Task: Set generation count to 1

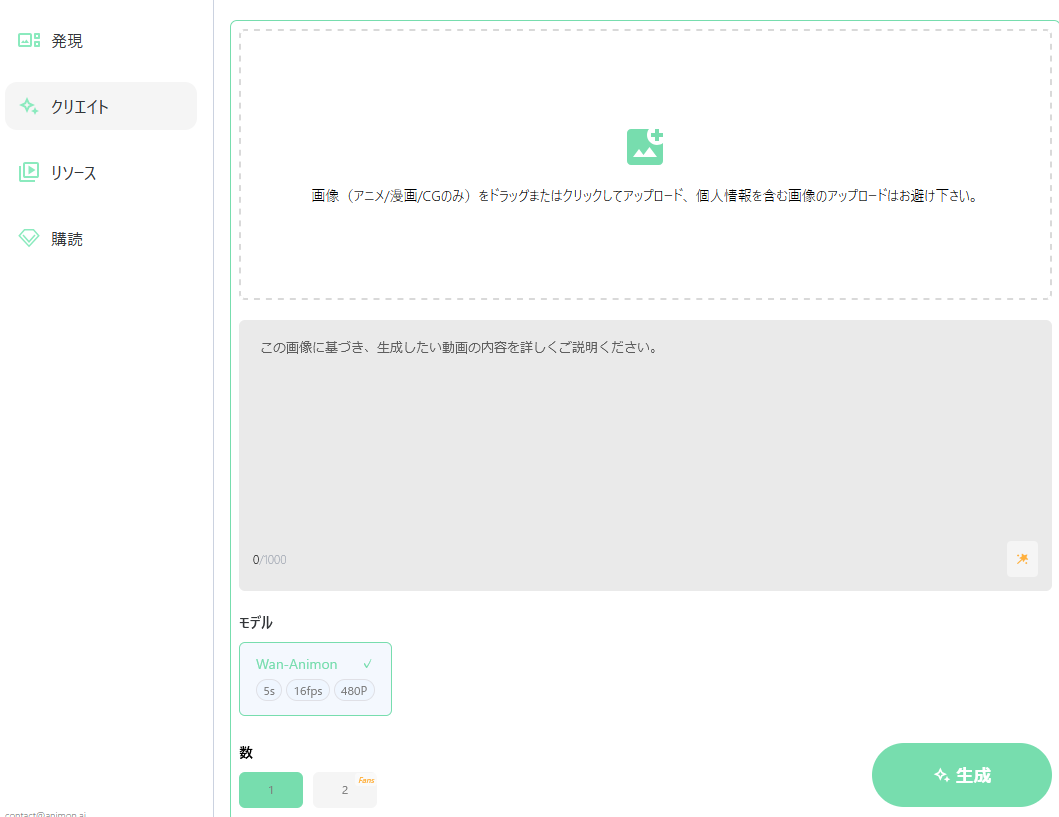Action: 270,790
